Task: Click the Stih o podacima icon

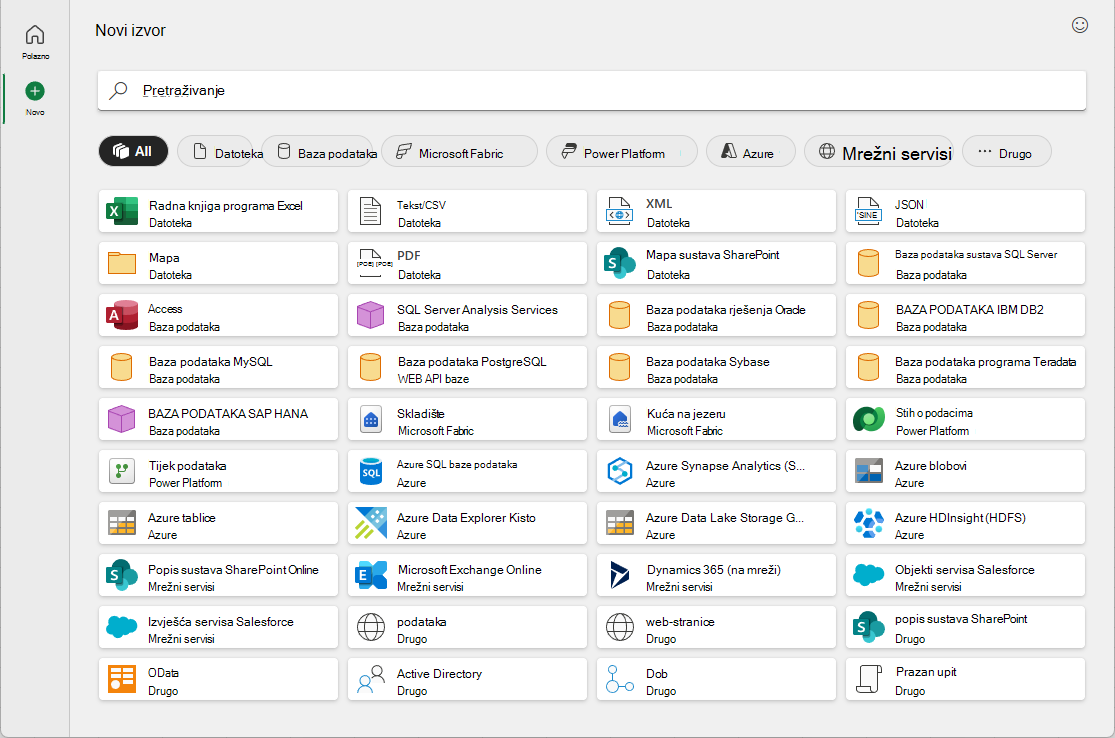Action: 868,419
